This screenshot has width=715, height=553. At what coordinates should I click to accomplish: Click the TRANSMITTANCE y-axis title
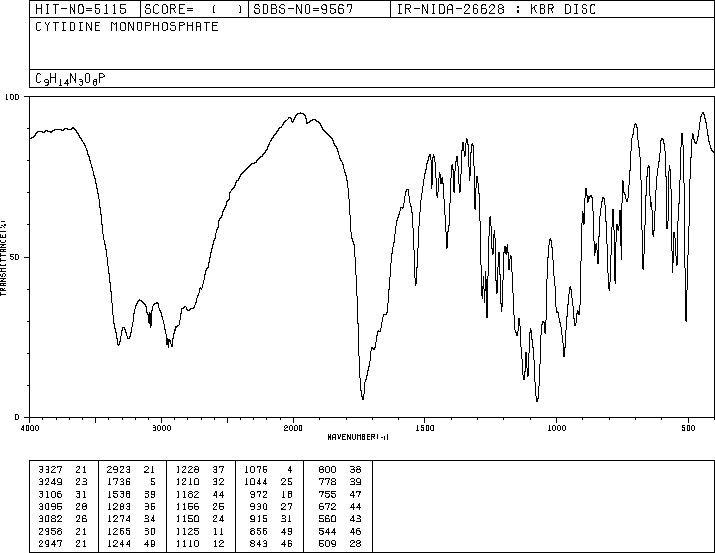(x=3, y=258)
